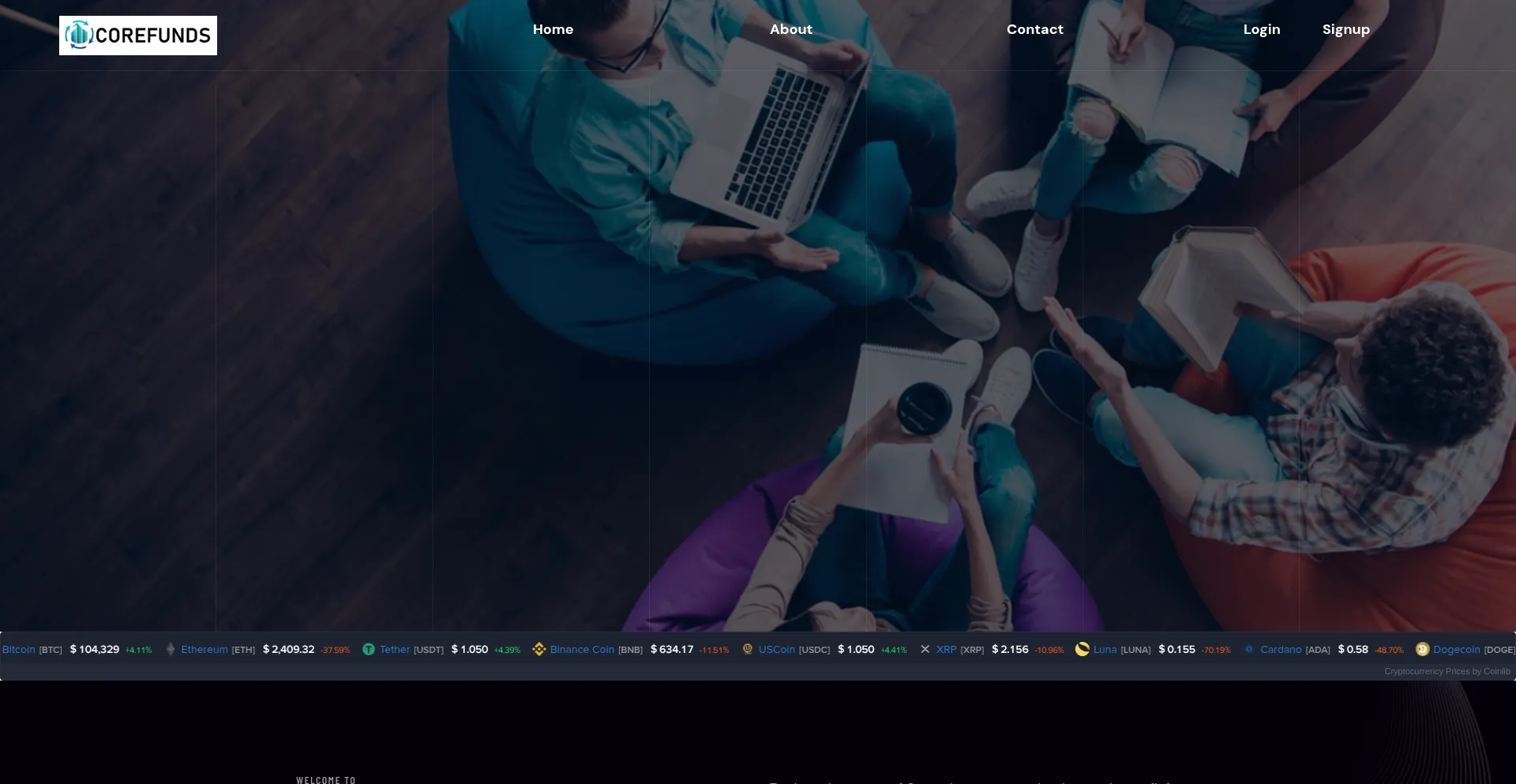Screen dimensions: 1516x784
Task: Click the Corefunds logo
Action: point(138,36)
